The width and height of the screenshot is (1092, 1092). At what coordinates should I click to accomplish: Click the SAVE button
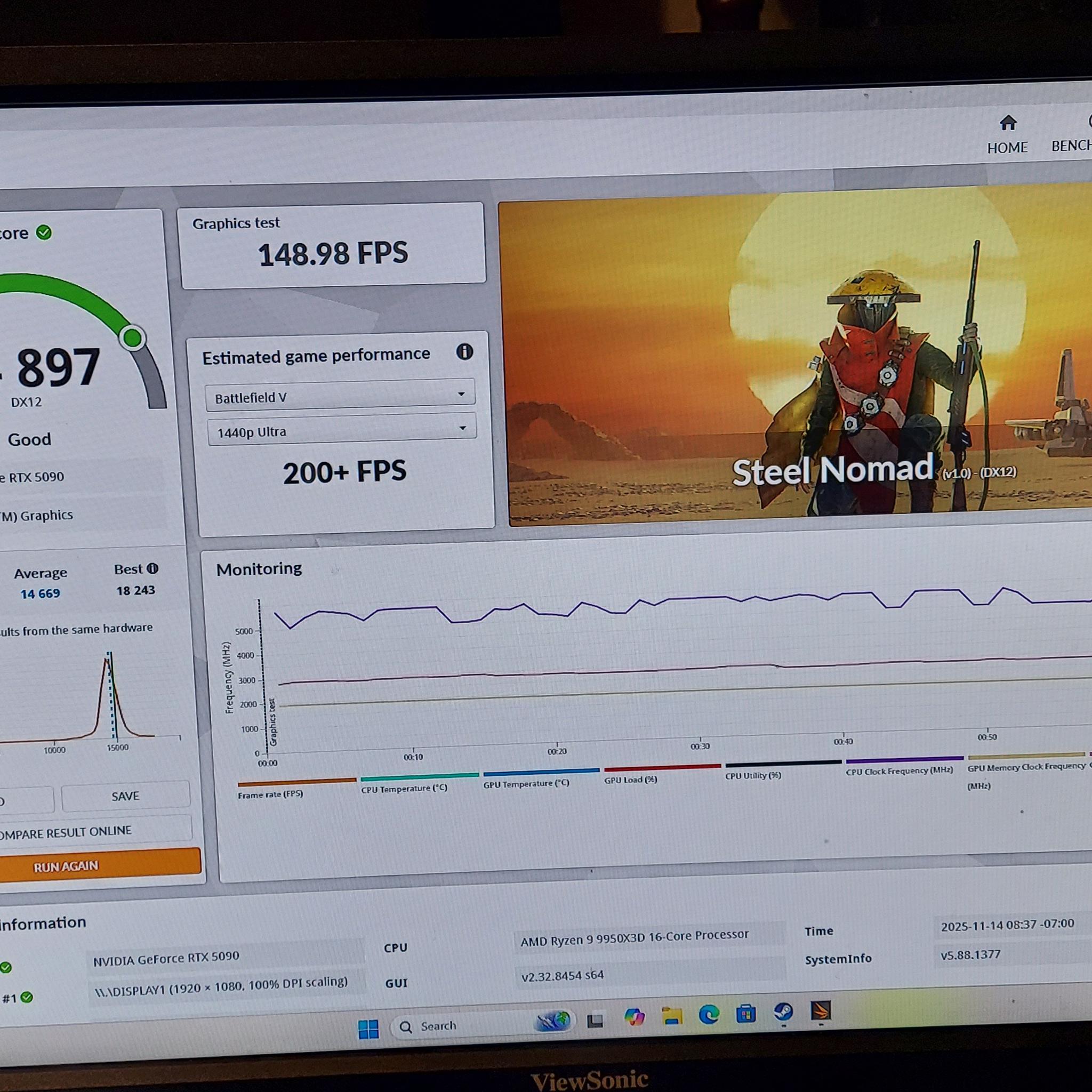click(125, 796)
